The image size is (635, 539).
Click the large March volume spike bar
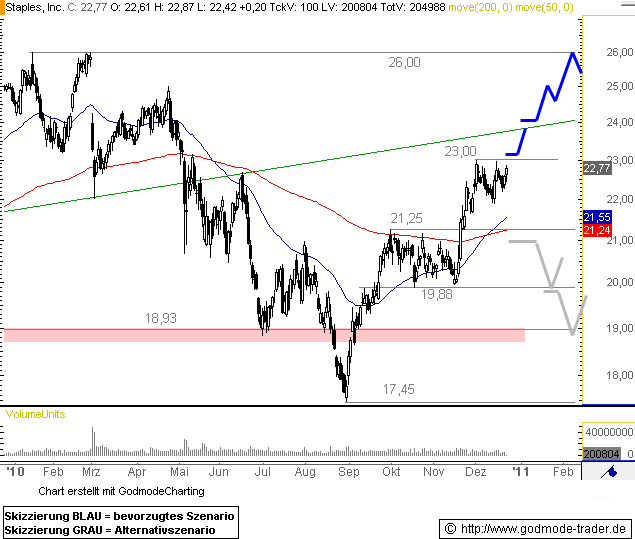92,441
